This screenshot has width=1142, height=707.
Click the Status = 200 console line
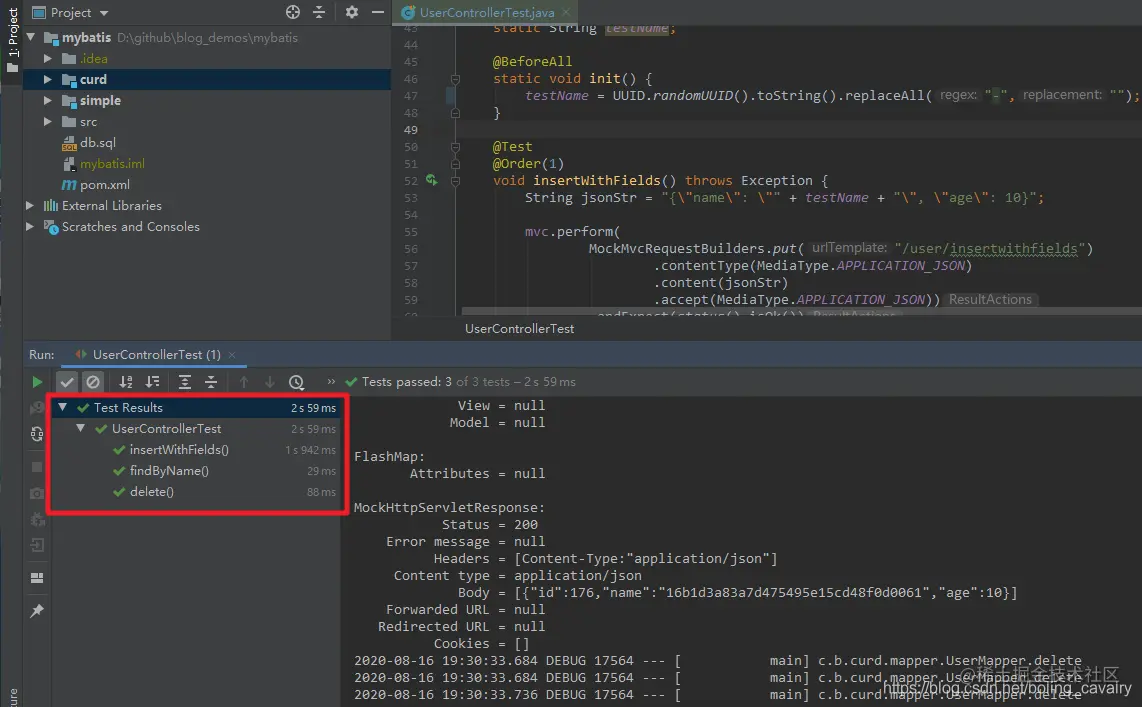point(489,525)
